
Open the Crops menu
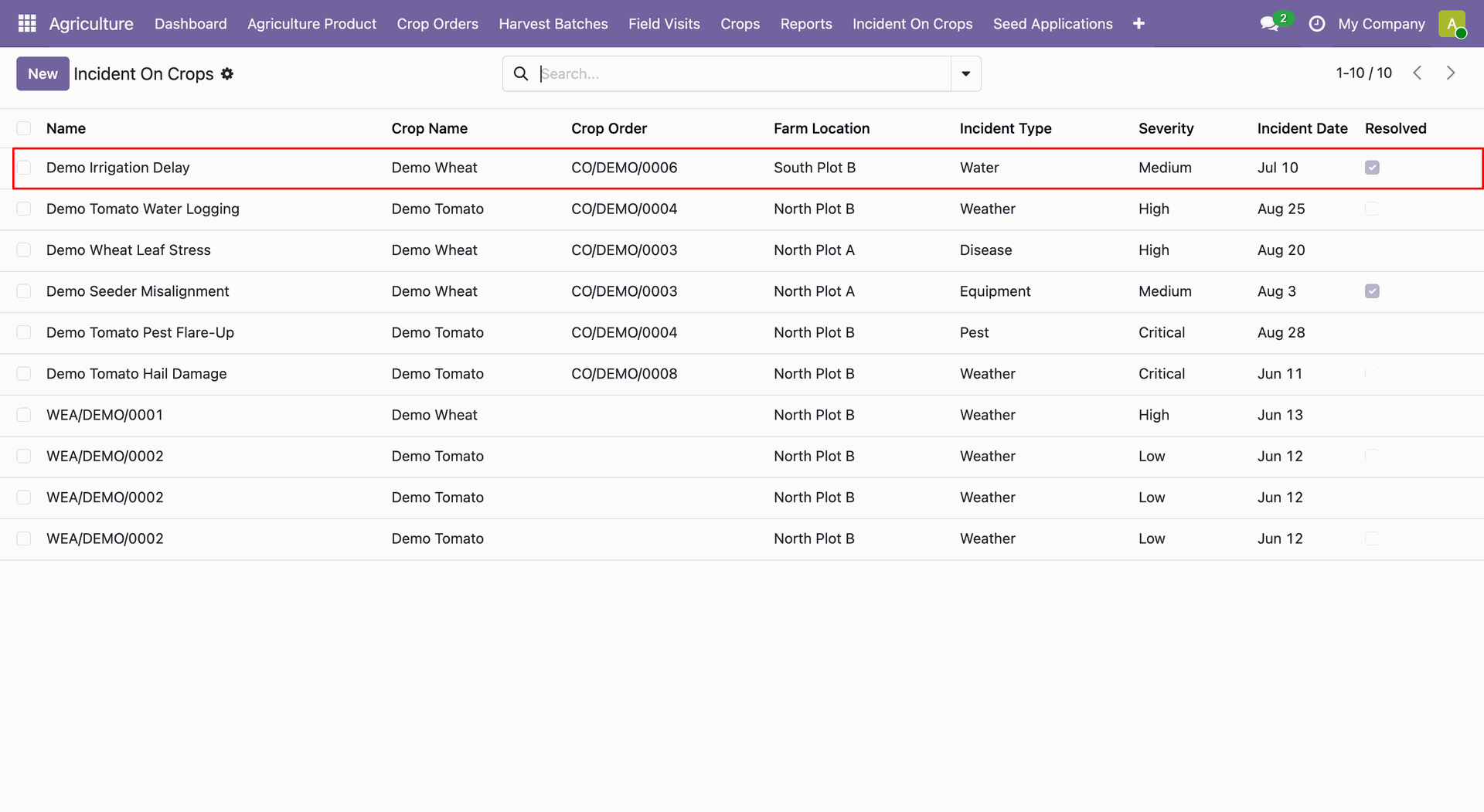(x=740, y=24)
